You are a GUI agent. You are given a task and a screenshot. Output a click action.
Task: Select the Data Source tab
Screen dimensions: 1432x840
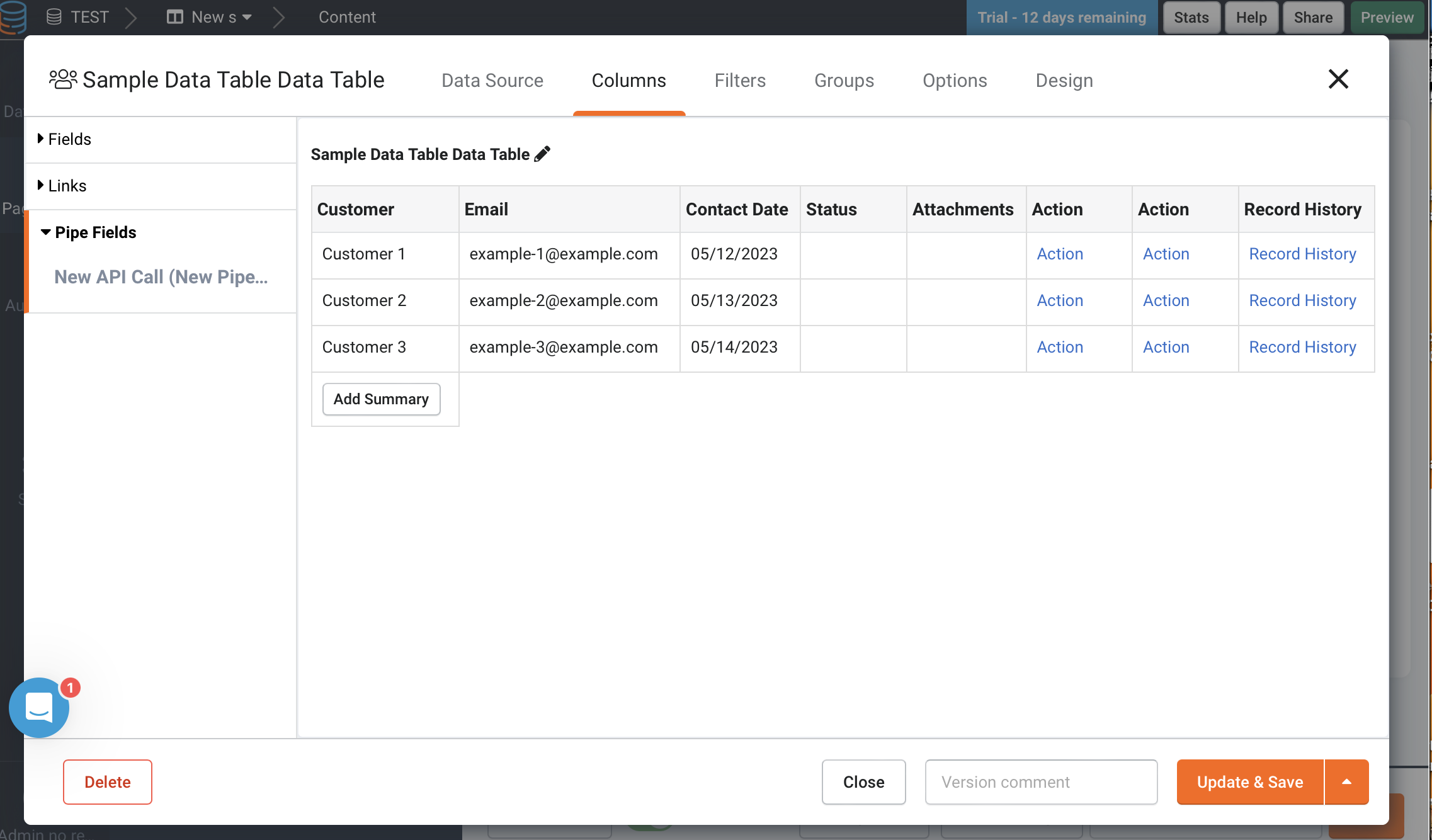tap(492, 80)
